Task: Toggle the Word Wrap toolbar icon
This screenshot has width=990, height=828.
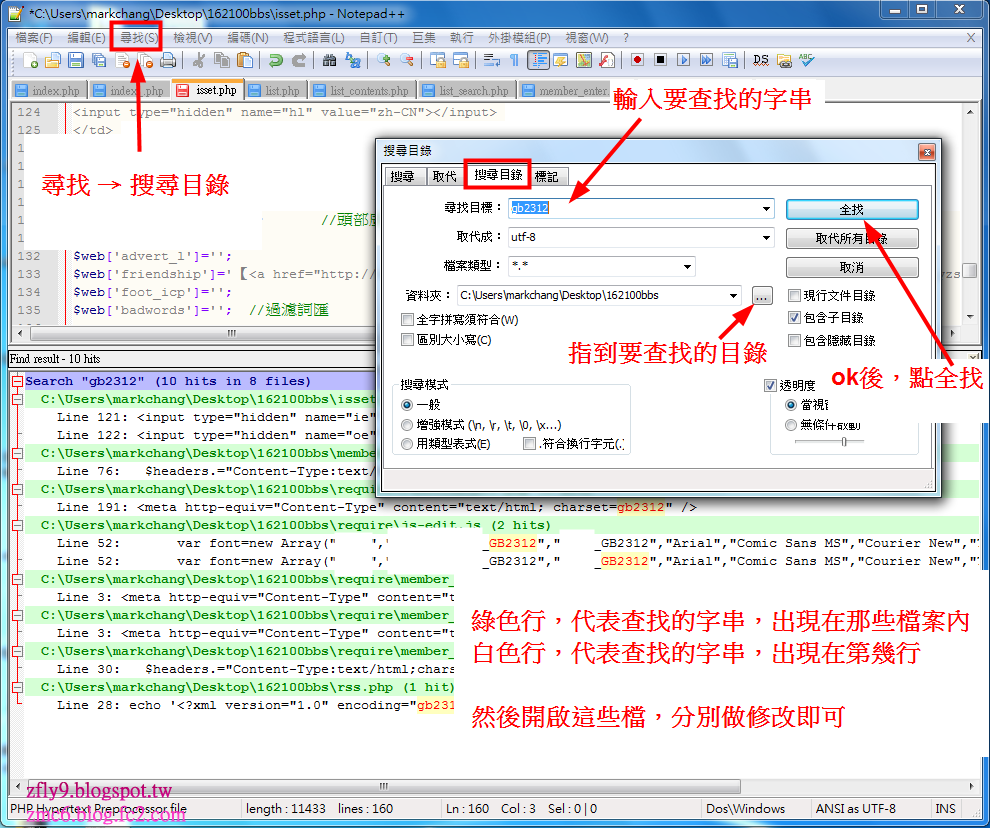Action: coord(492,61)
